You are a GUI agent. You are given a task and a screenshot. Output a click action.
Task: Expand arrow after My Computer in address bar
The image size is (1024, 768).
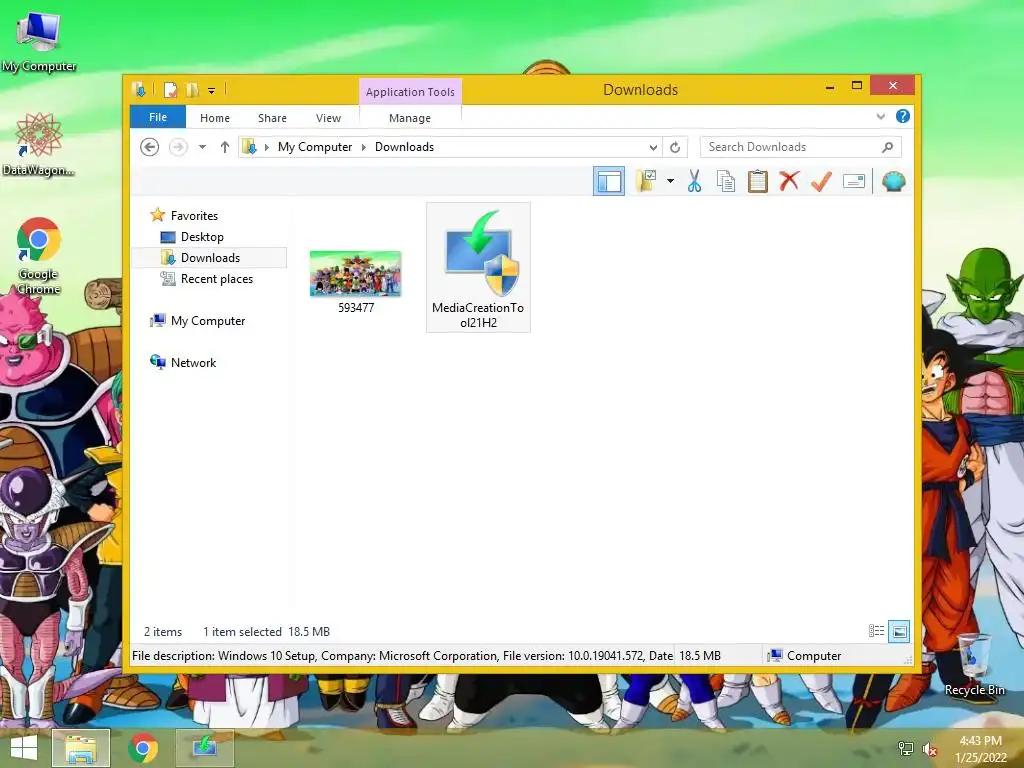click(x=364, y=148)
